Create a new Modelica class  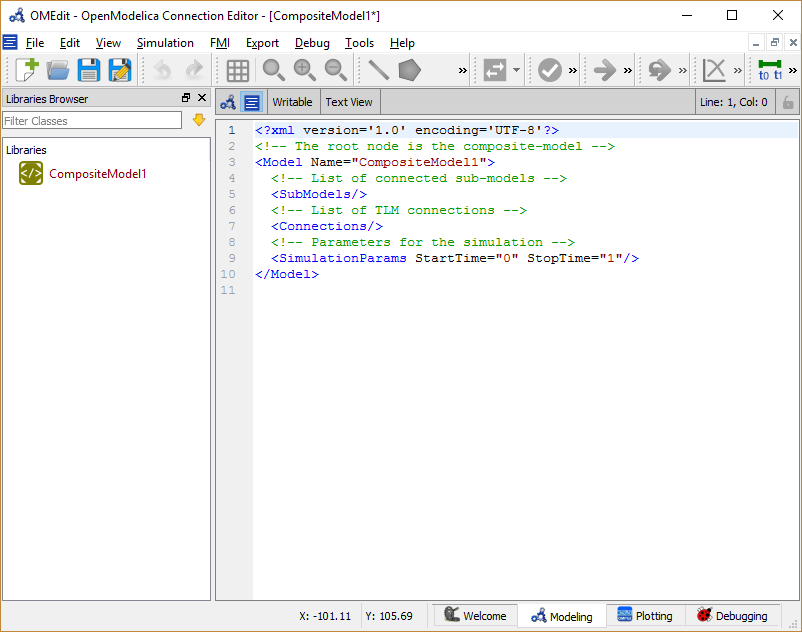point(26,70)
